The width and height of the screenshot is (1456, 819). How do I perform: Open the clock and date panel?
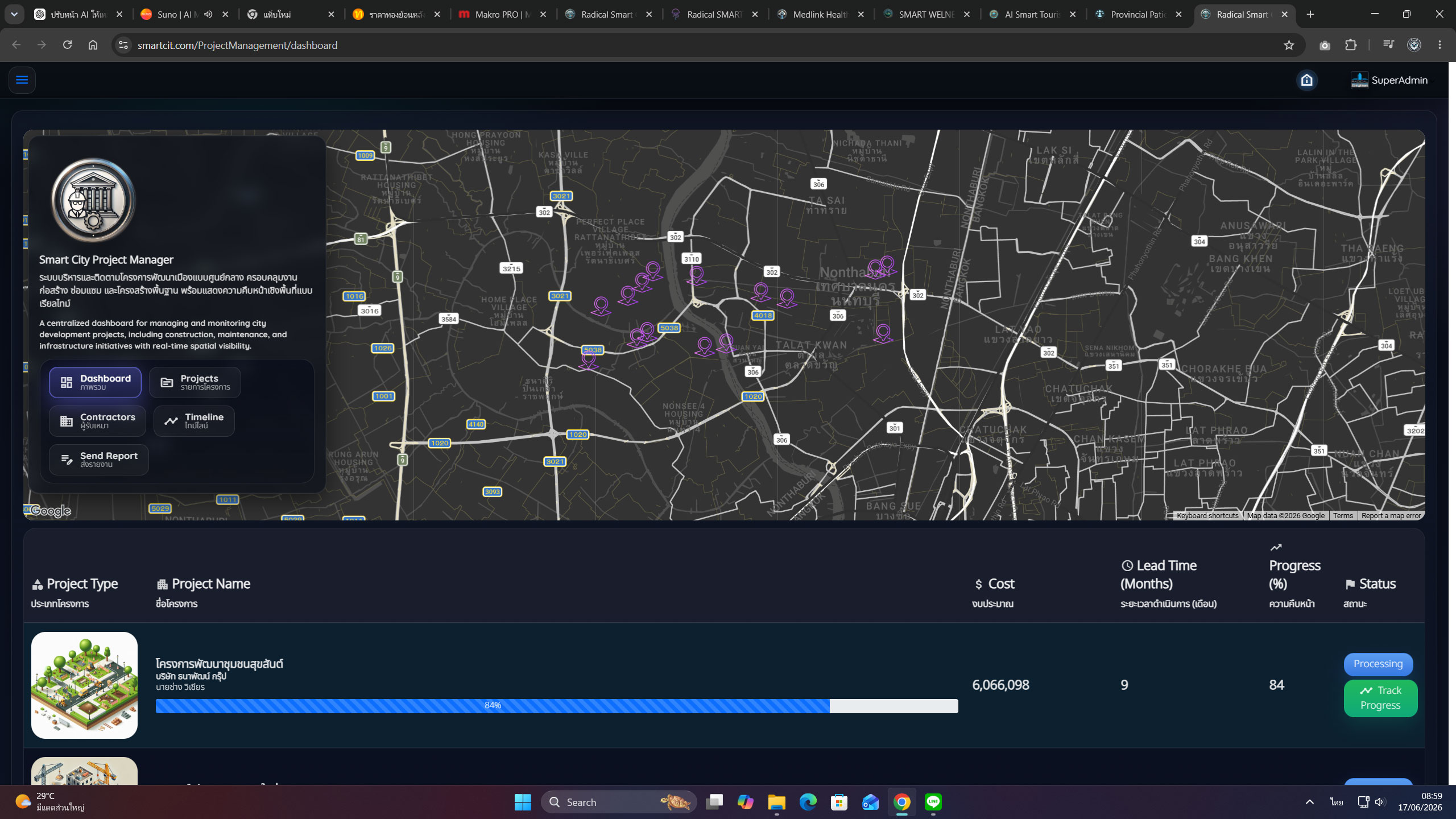(x=1420, y=802)
